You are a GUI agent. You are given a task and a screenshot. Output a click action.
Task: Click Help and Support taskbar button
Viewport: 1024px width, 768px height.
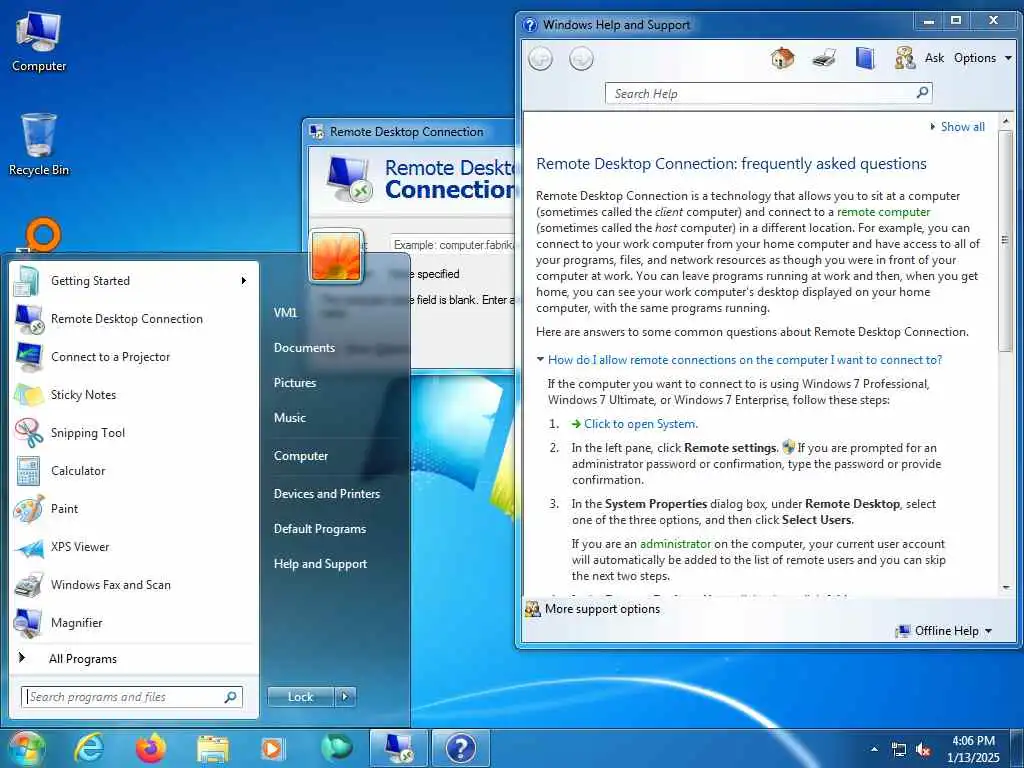point(460,748)
